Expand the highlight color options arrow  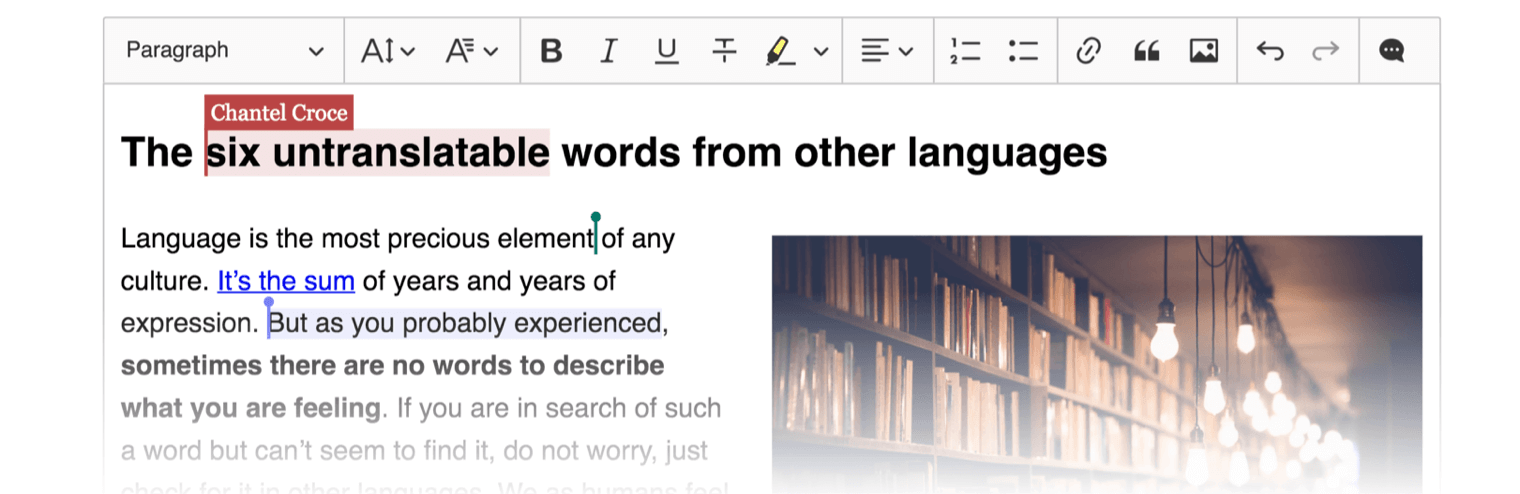(821, 51)
